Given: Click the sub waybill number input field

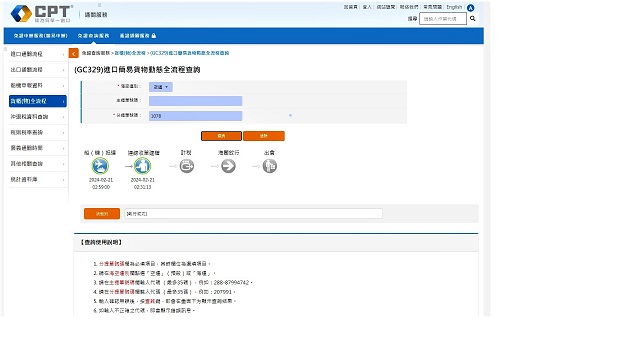Looking at the screenshot, I should tap(196, 116).
